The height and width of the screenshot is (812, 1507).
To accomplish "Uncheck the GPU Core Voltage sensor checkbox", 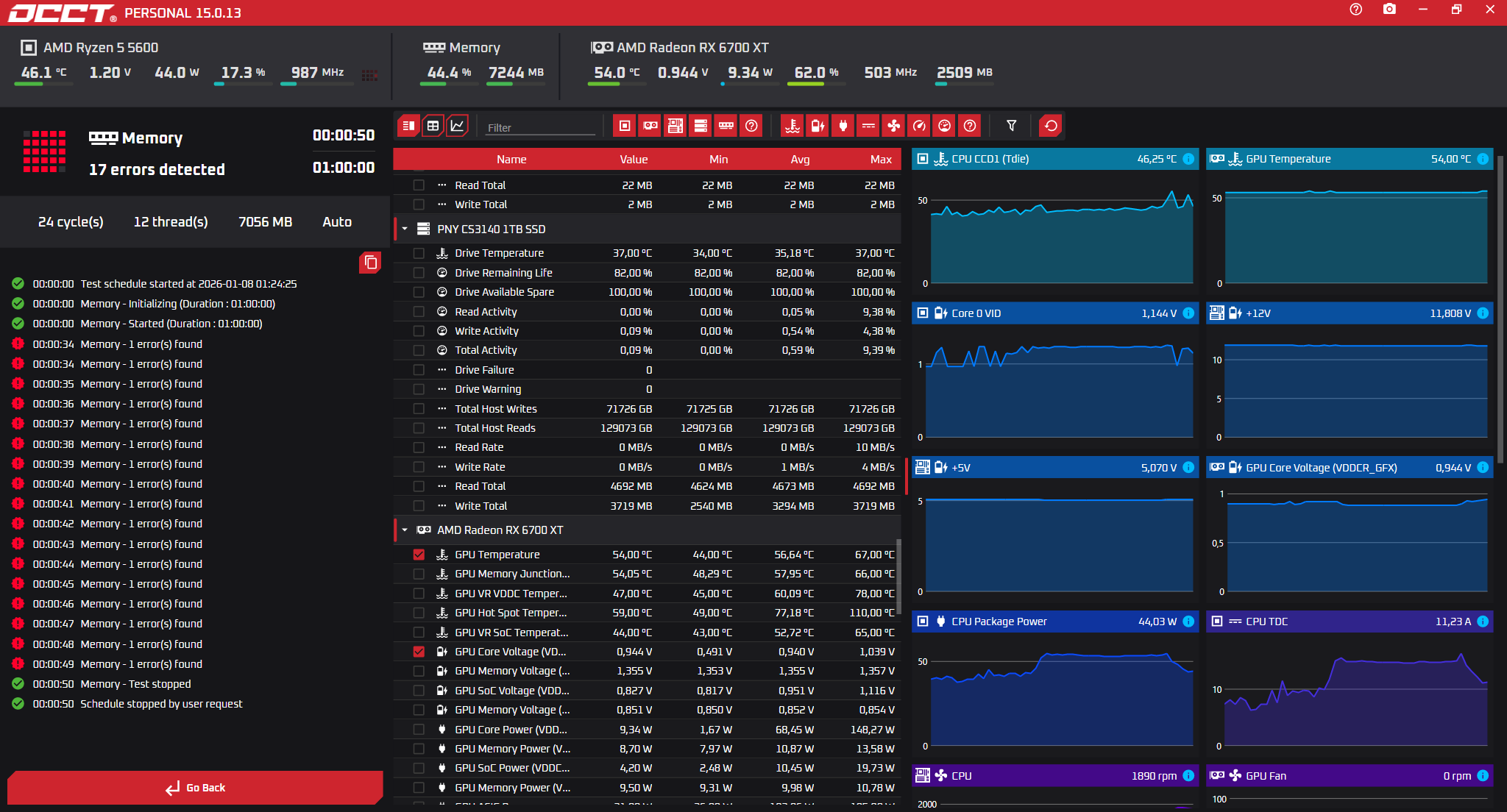I will [419, 652].
